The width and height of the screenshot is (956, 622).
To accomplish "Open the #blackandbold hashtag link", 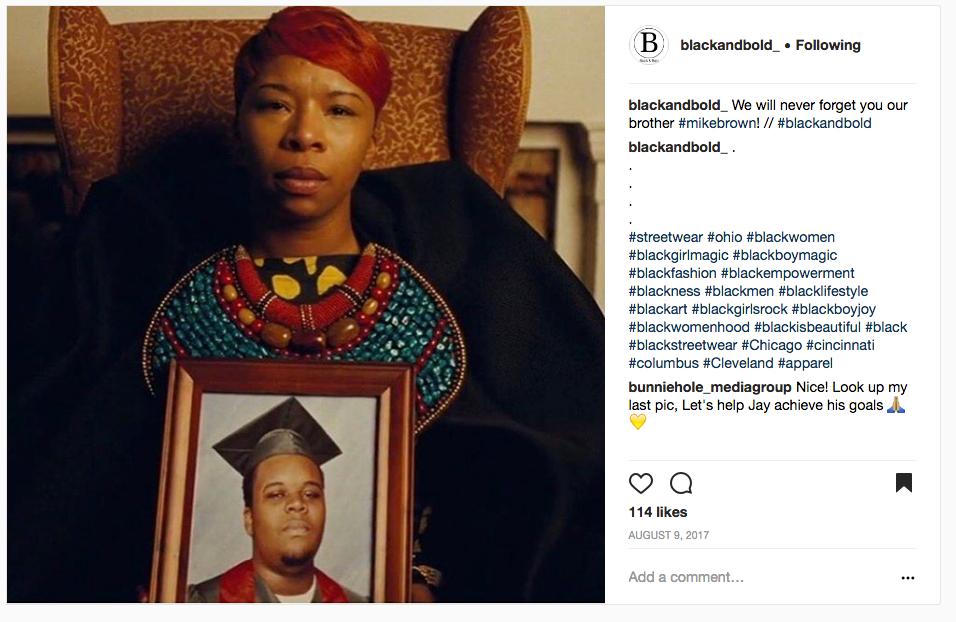I will coord(824,123).
